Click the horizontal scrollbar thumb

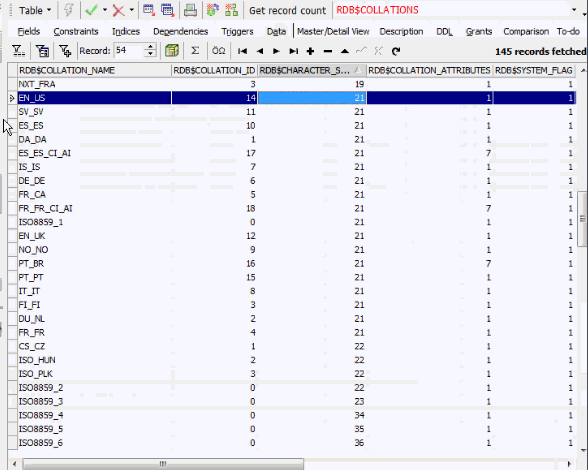tap(163, 464)
